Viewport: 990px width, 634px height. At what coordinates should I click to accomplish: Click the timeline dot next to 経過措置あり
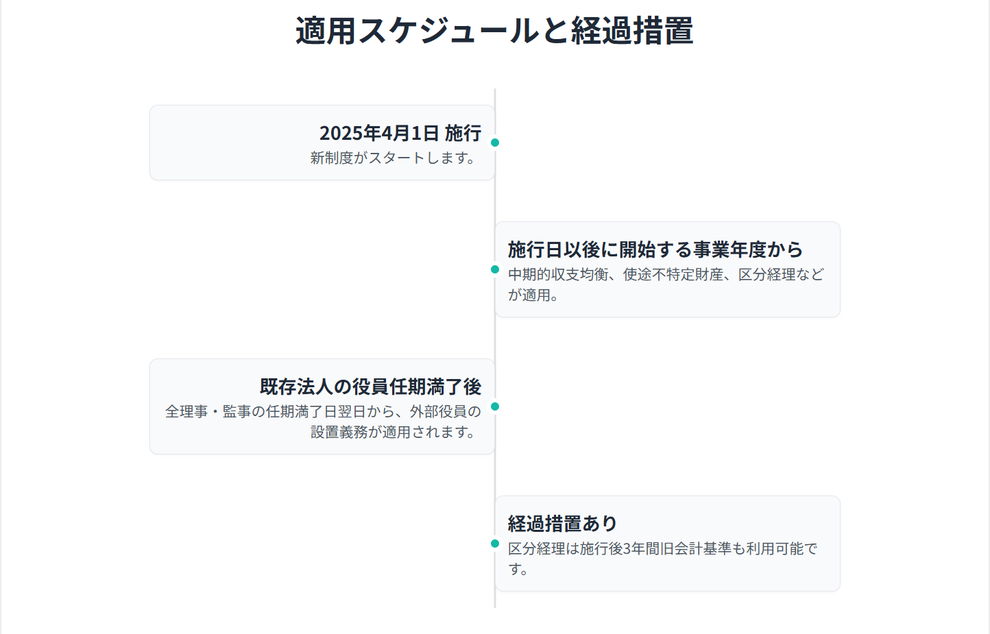click(495, 543)
